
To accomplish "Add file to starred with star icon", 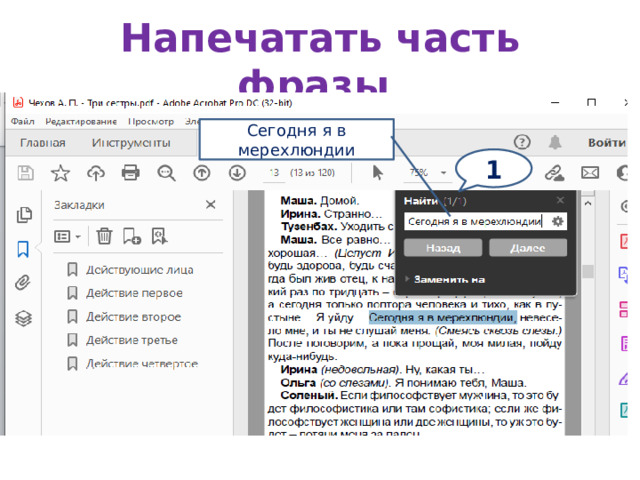I will [60, 173].
